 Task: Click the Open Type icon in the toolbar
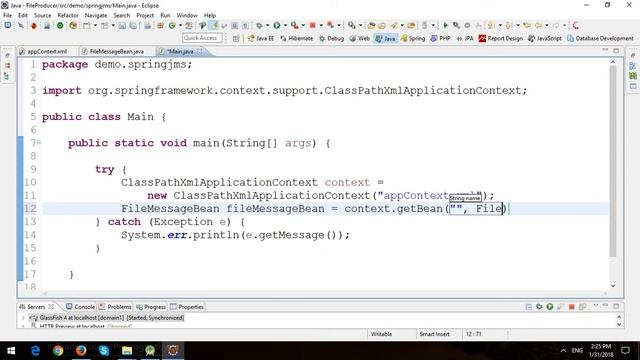pos(371,25)
